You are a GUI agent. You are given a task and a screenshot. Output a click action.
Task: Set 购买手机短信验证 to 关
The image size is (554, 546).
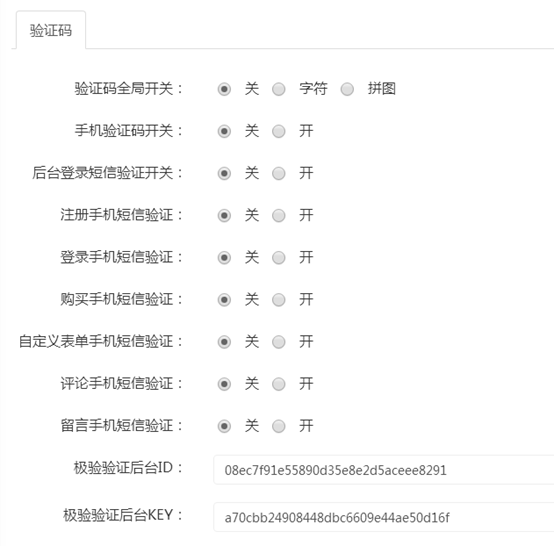coord(224,300)
